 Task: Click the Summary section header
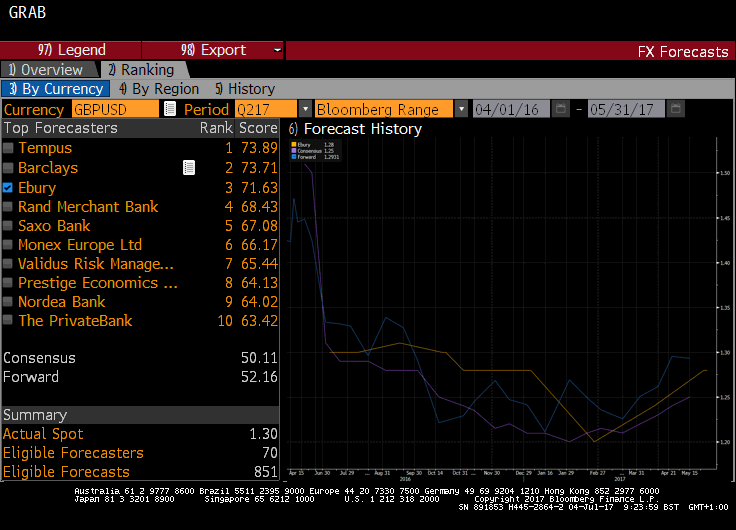click(x=140, y=415)
